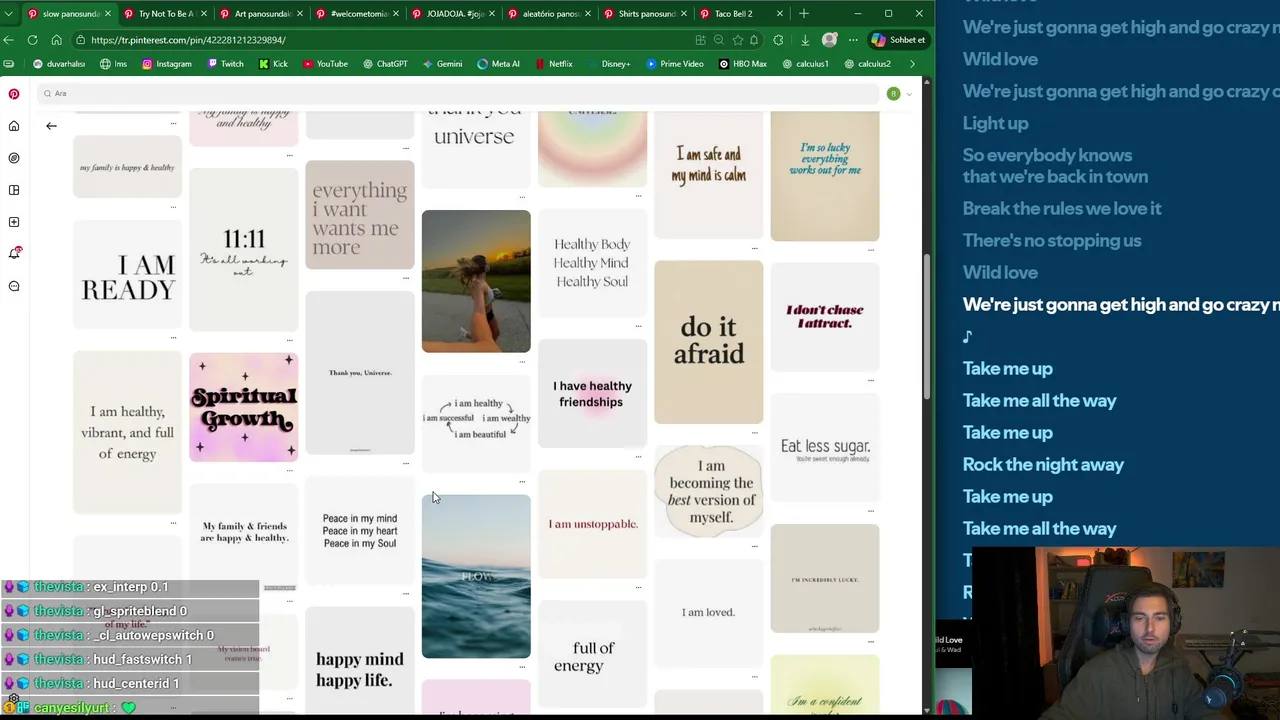Open more options for 'Spiritual Growth' pin
The width and height of the screenshot is (1280, 720).
[x=290, y=469]
